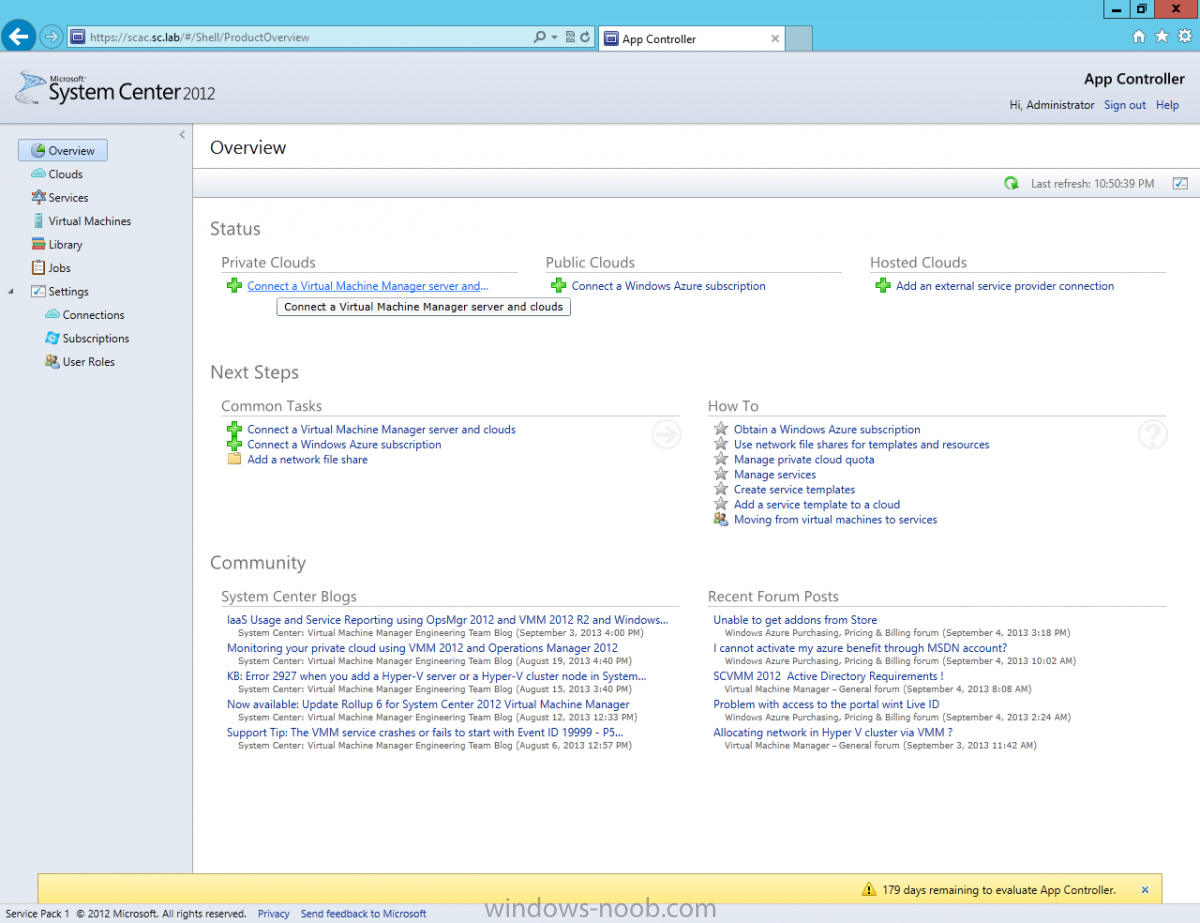Open the browser home icon
1200x923 pixels.
coord(1139,36)
